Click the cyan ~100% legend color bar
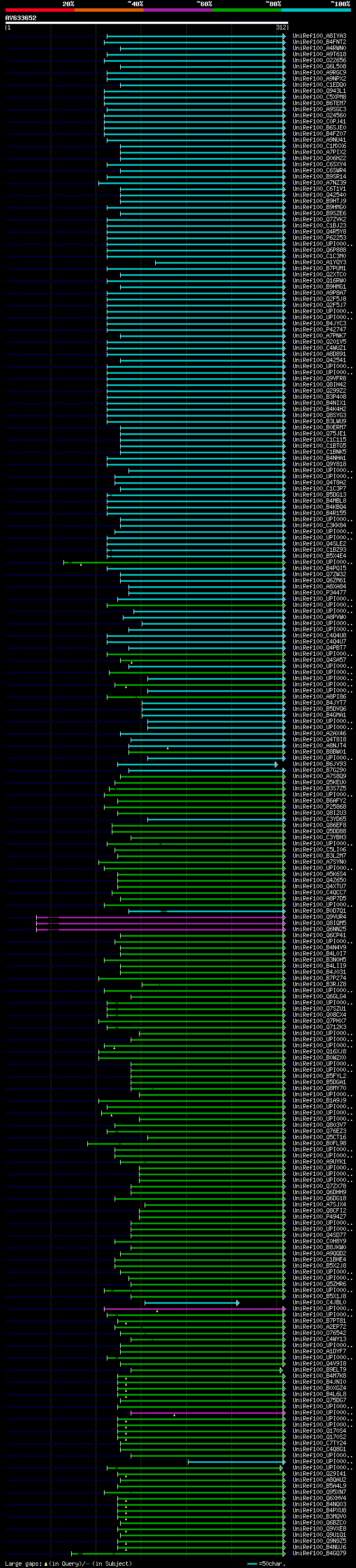This screenshot has width=356, height=1568. point(316,10)
